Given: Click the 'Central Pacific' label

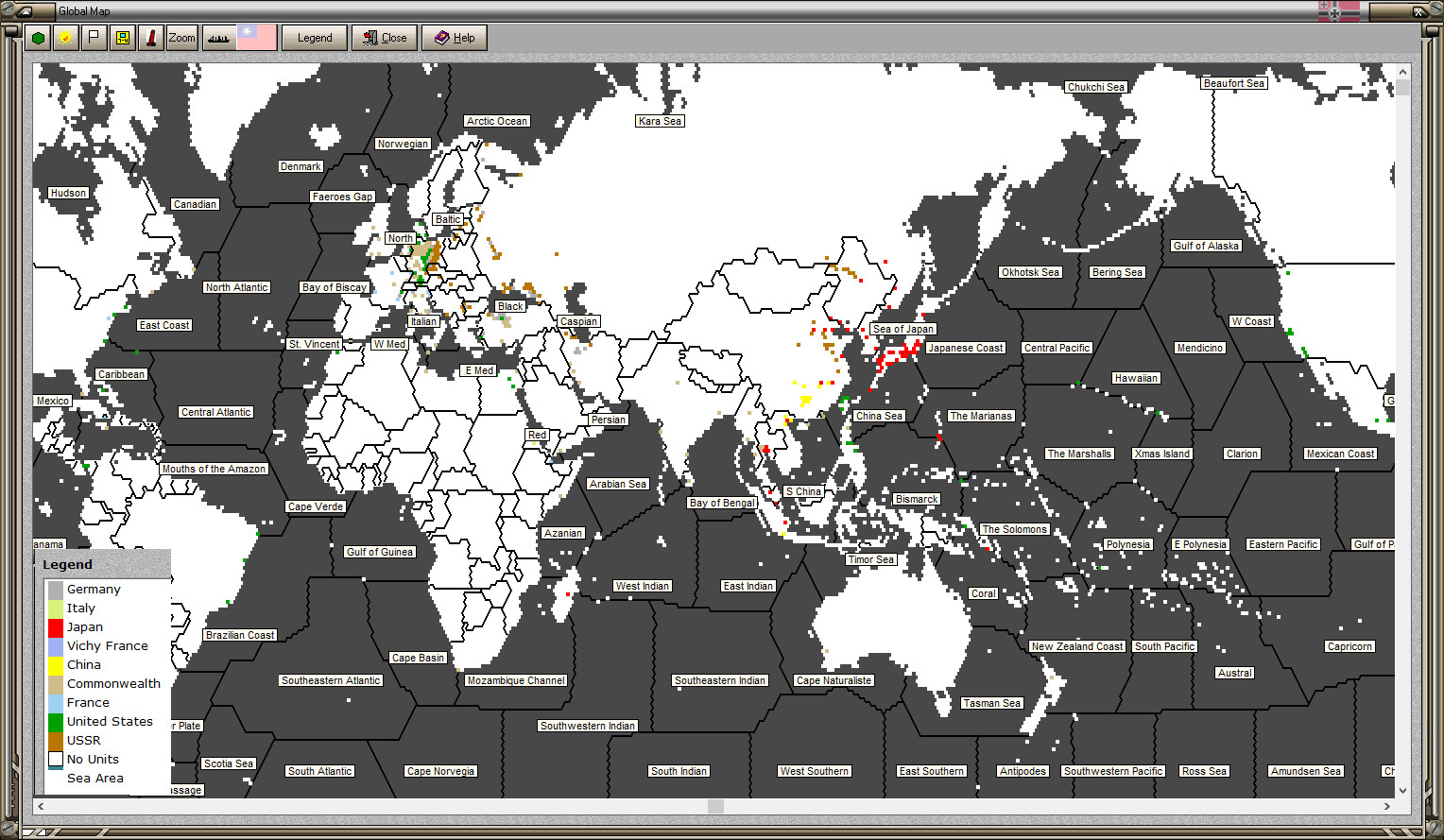Looking at the screenshot, I should (x=1057, y=348).
